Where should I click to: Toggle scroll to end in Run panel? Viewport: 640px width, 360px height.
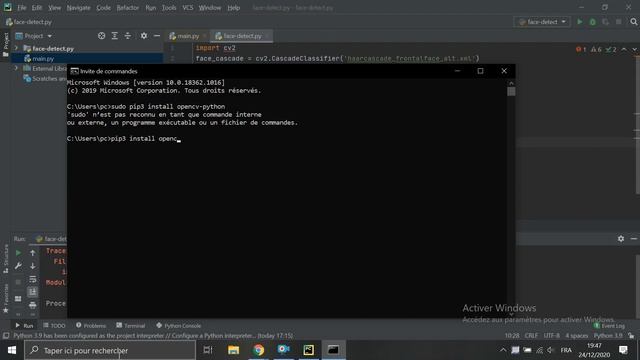pyautogui.click(x=33, y=292)
